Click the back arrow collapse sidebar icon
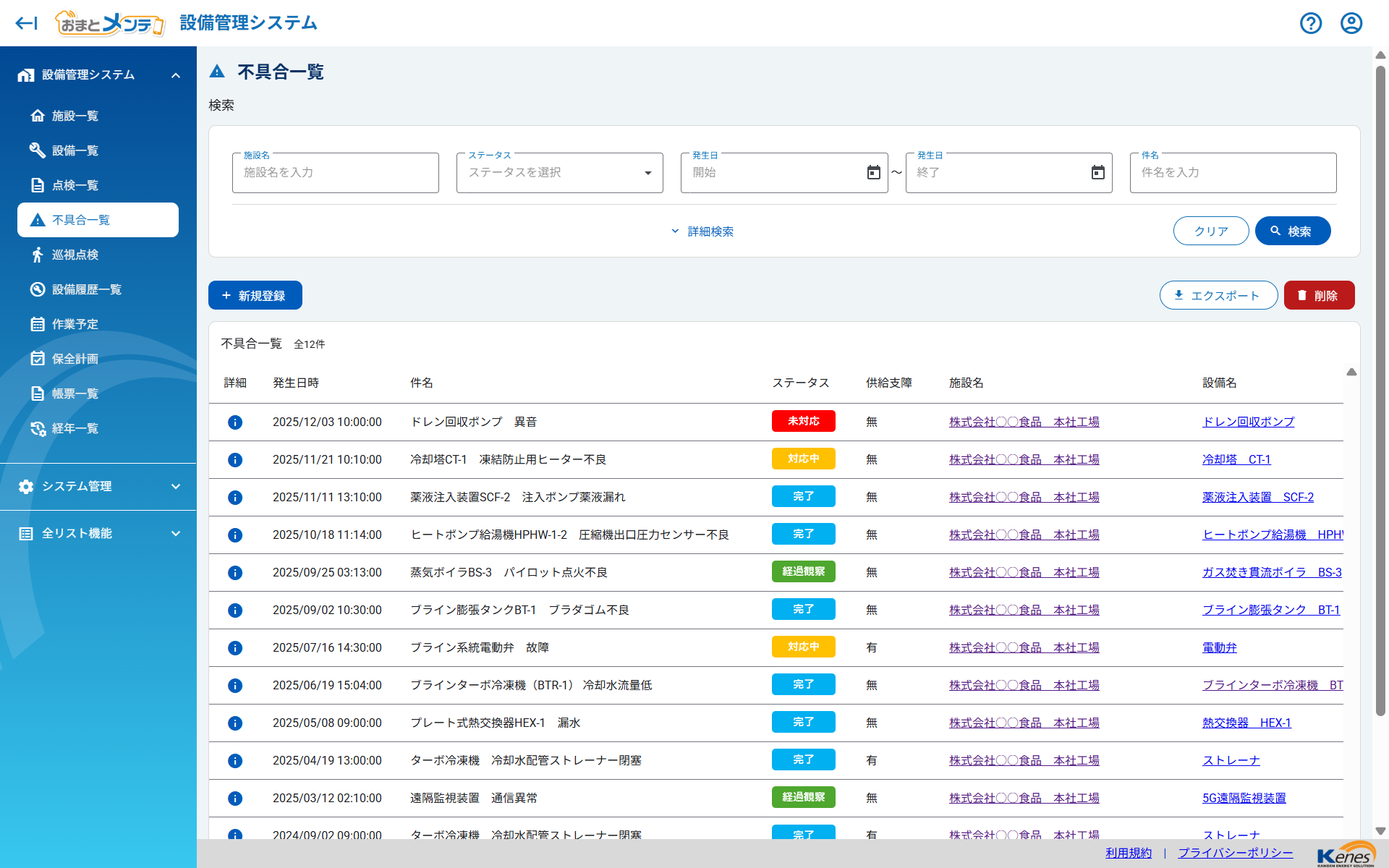This screenshot has width=1389, height=868. click(x=26, y=23)
